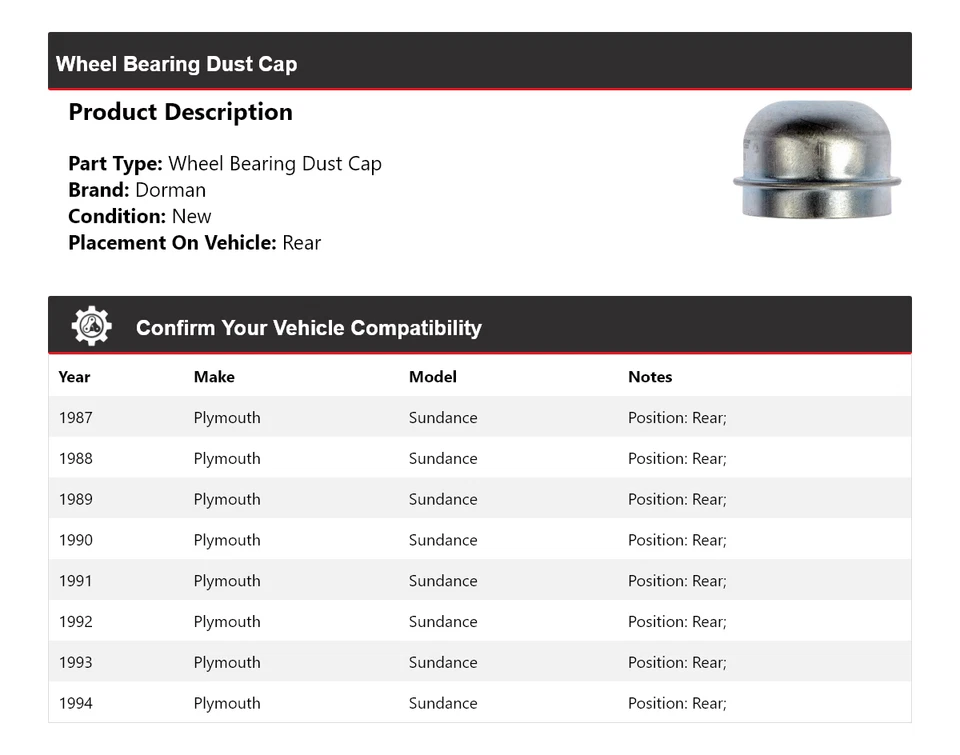Viewport: 960px width, 755px height.
Task: Click the dust cap product image
Action: coord(816,161)
